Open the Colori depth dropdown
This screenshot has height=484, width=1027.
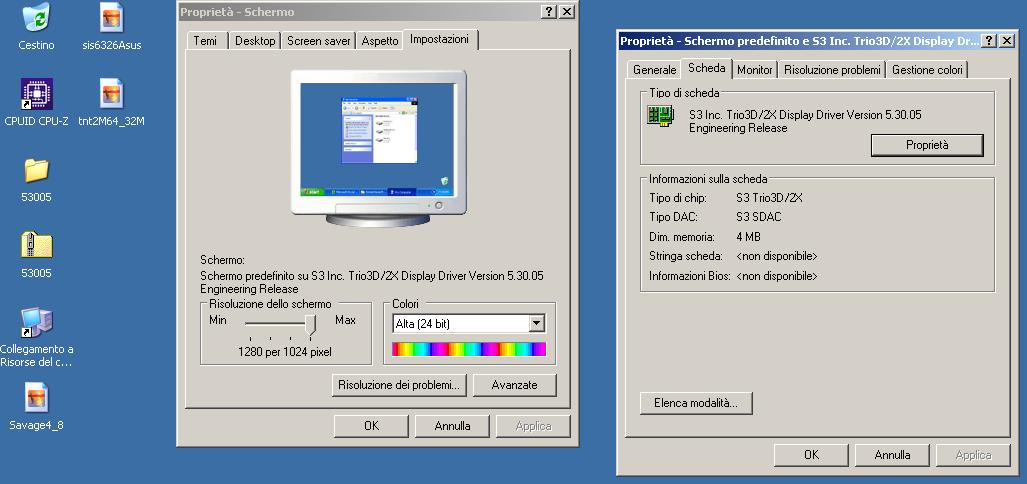pos(536,324)
